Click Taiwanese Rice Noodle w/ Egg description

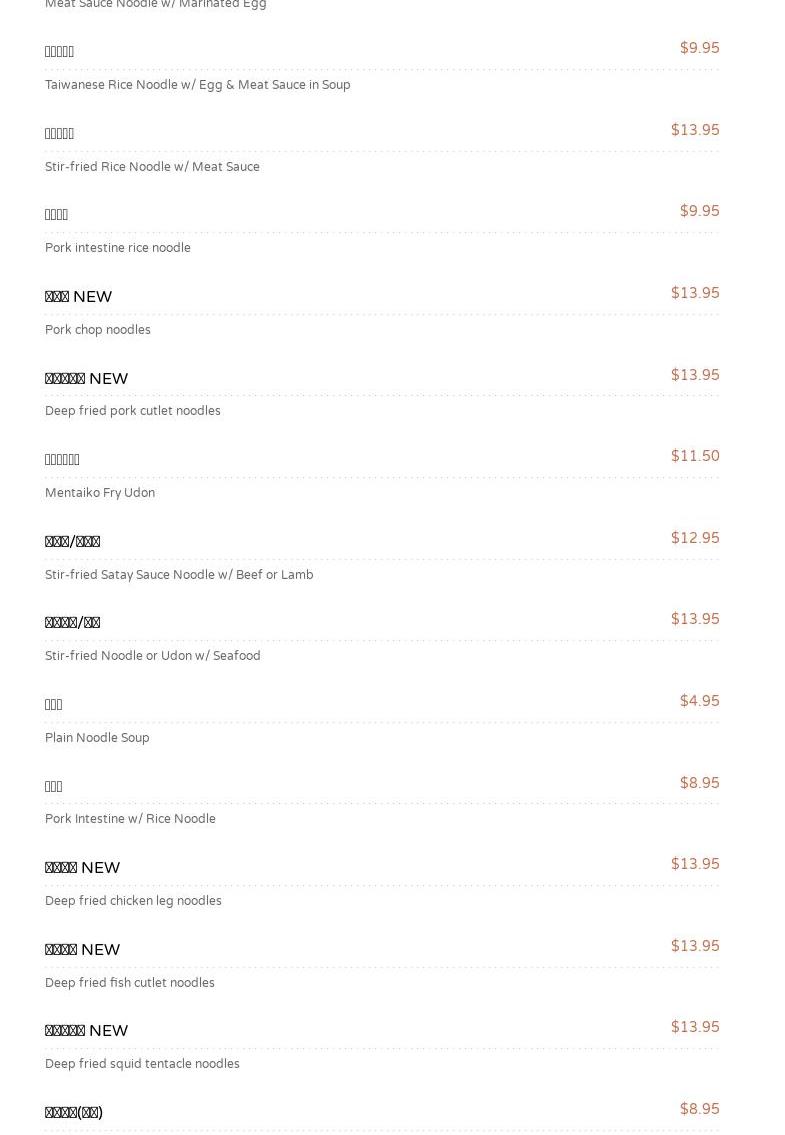coord(197,85)
